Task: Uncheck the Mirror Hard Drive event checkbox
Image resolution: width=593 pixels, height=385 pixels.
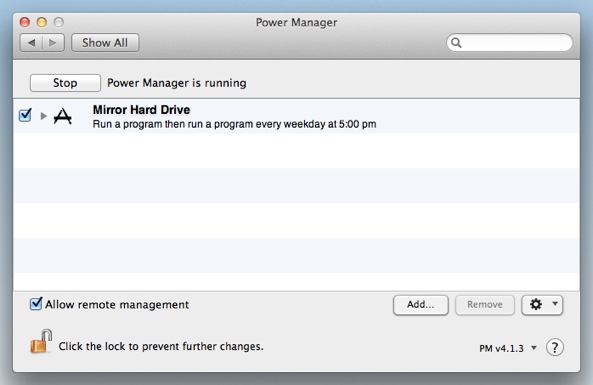Action: [x=25, y=115]
